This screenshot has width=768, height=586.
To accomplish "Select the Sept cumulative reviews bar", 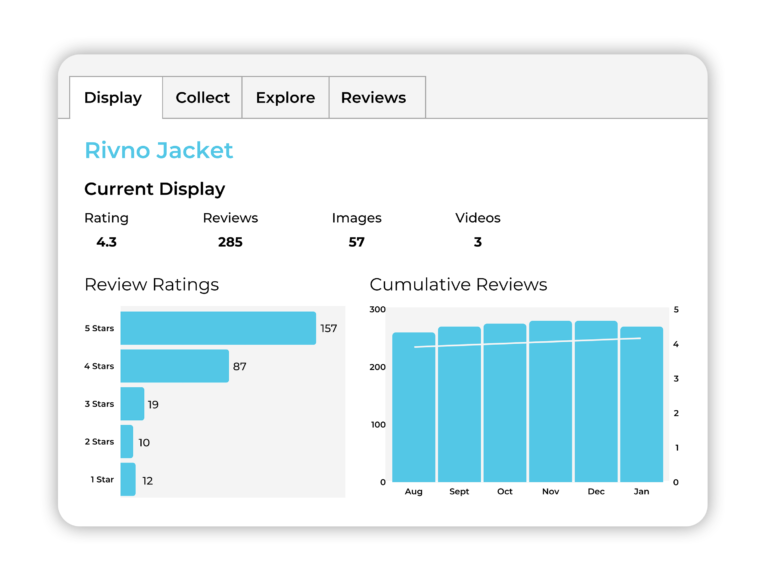I will click(x=459, y=405).
